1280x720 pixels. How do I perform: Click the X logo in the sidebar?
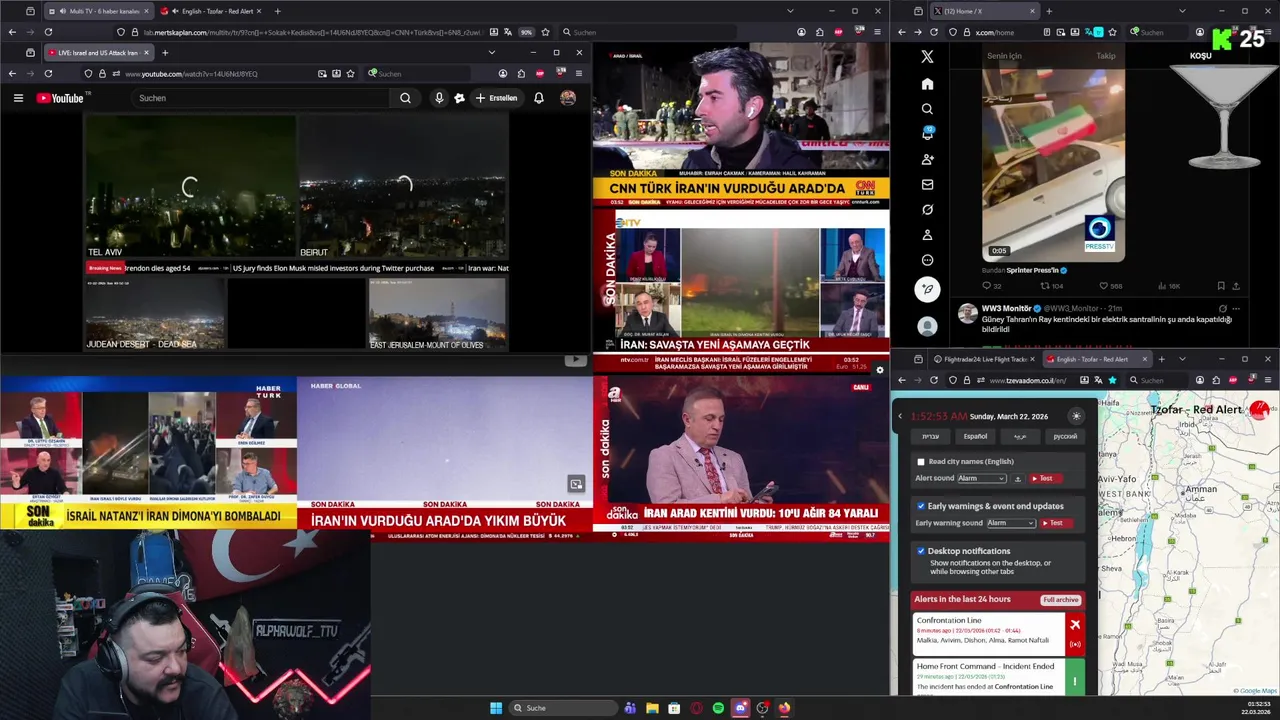click(x=927, y=57)
